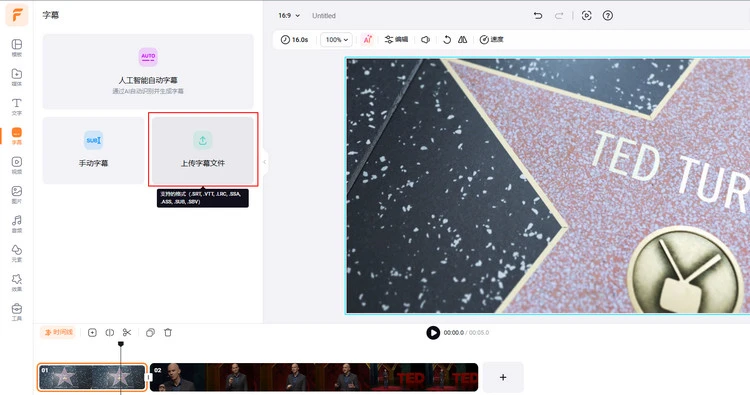Adjust the 16.0s clip duration

coord(294,39)
